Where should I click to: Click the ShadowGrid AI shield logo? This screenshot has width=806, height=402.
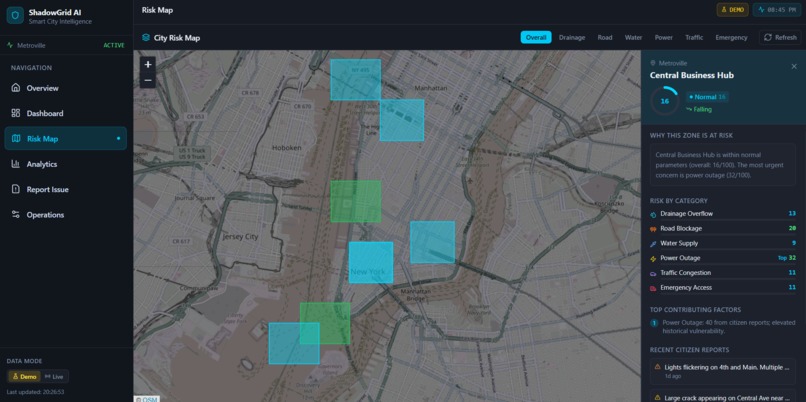15,16
